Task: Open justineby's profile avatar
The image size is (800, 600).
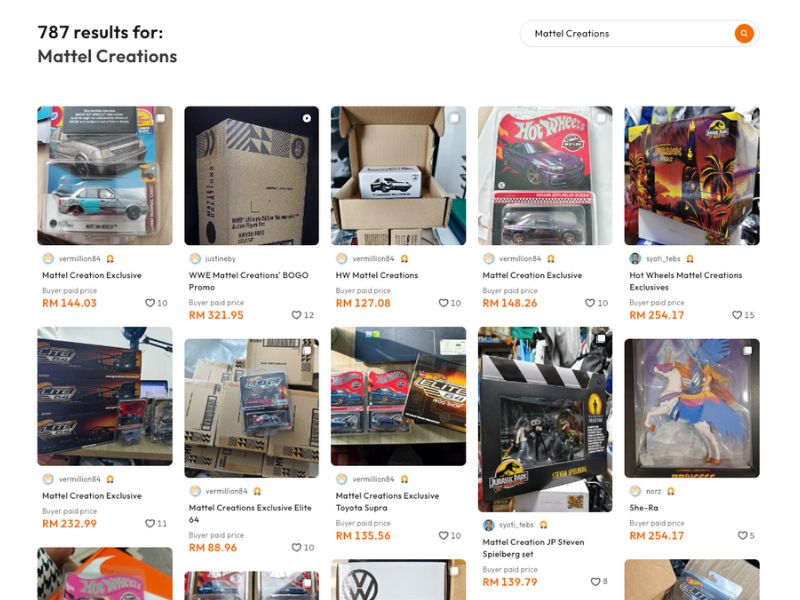Action: (195, 258)
